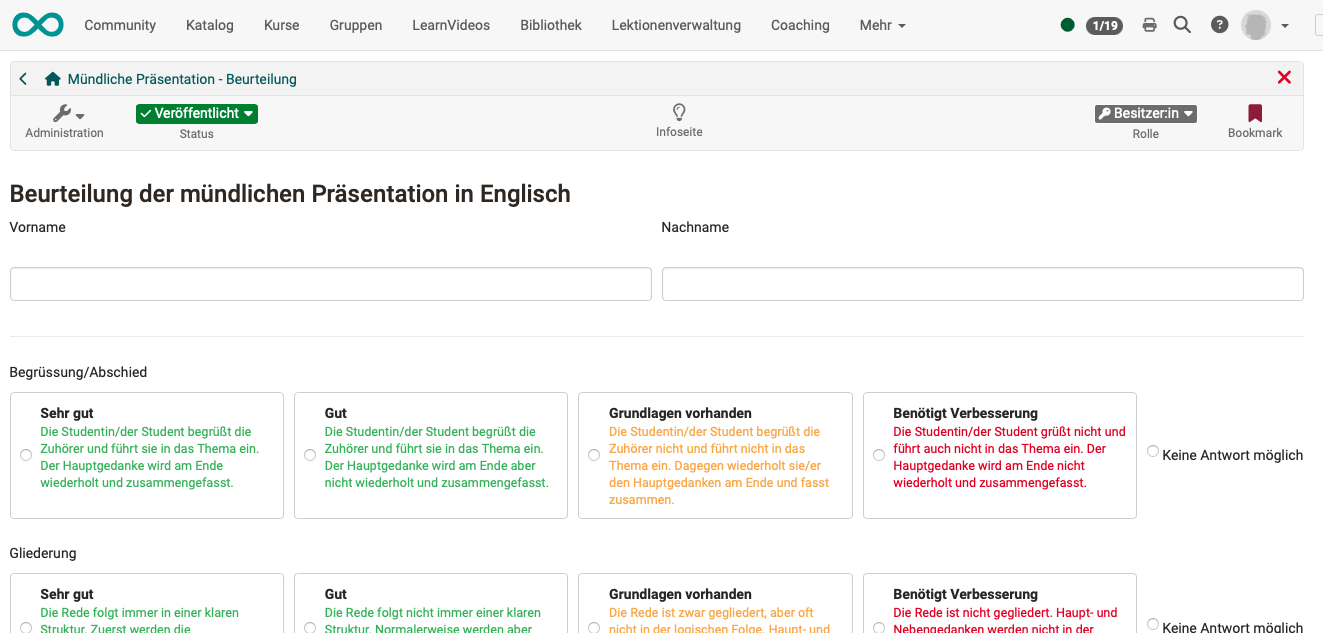The height and width of the screenshot is (633, 1323).
Task: Open Lektionenverwaltung from the top navigation
Action: [676, 24]
